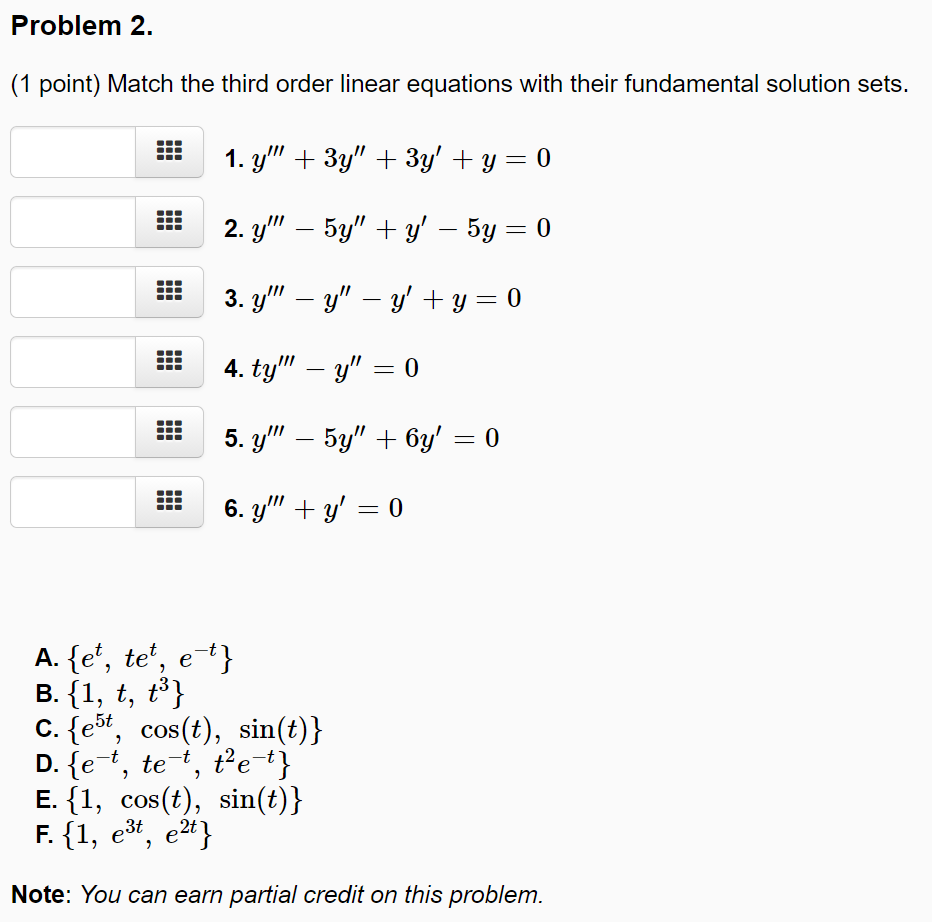The width and height of the screenshot is (932, 922).
Task: Click the bottommost answer box grid button
Action: 168,502
